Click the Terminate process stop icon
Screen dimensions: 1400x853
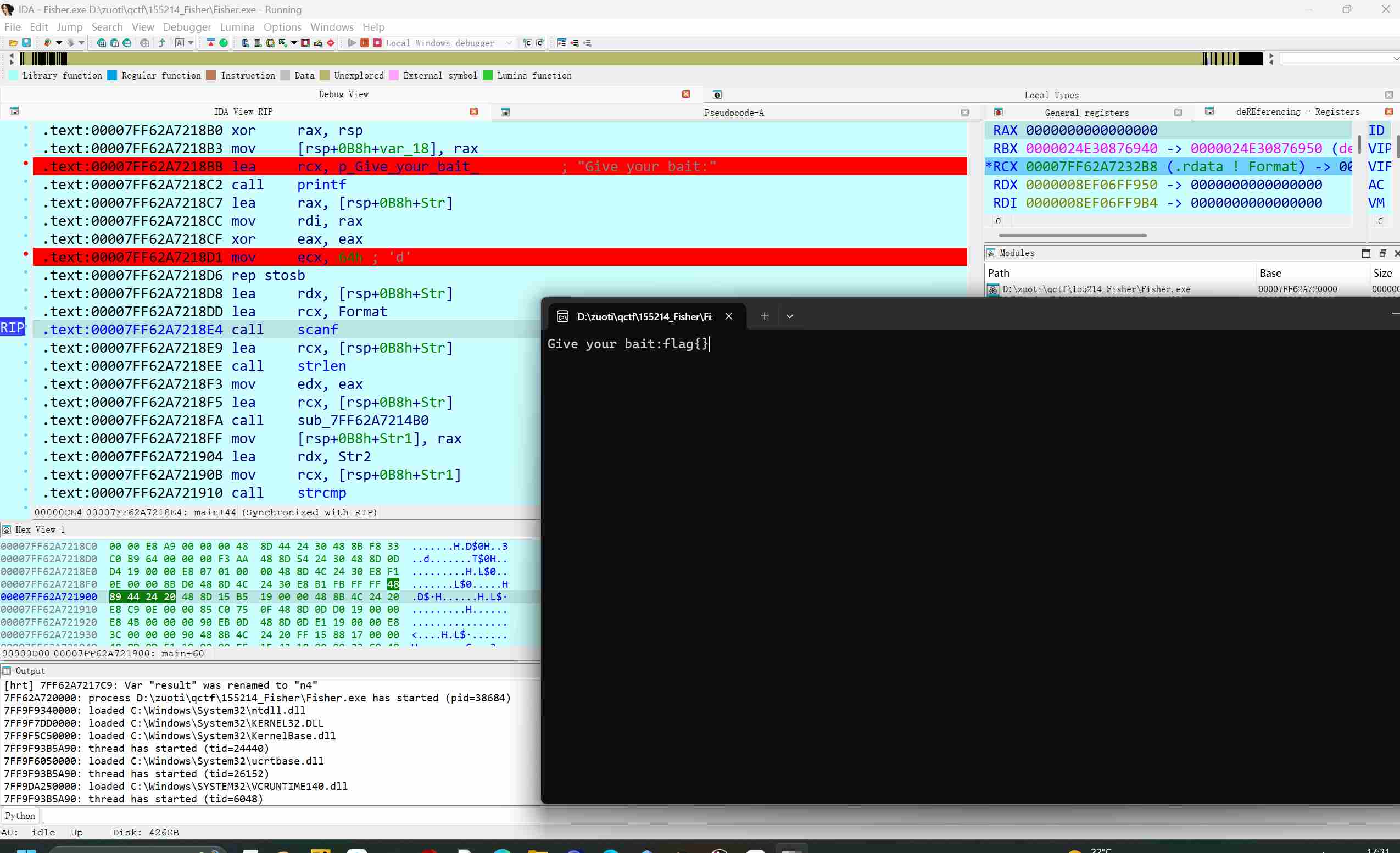(377, 43)
